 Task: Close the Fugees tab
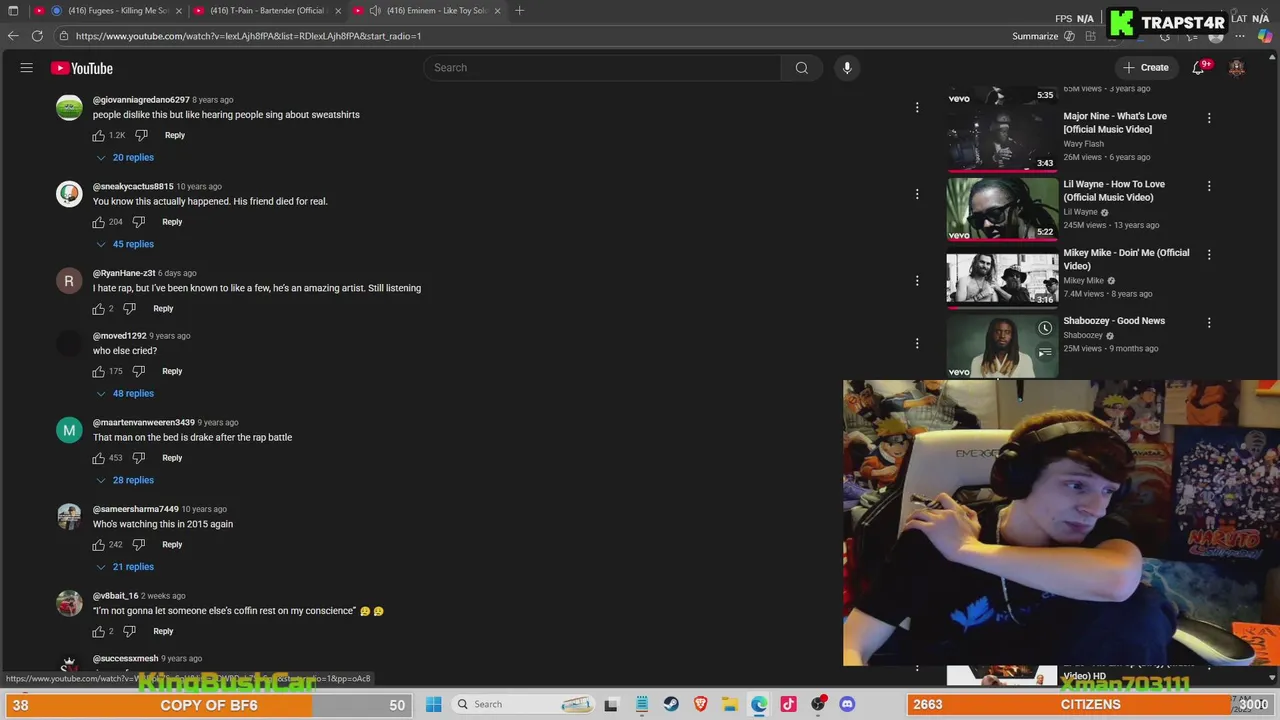tap(179, 10)
